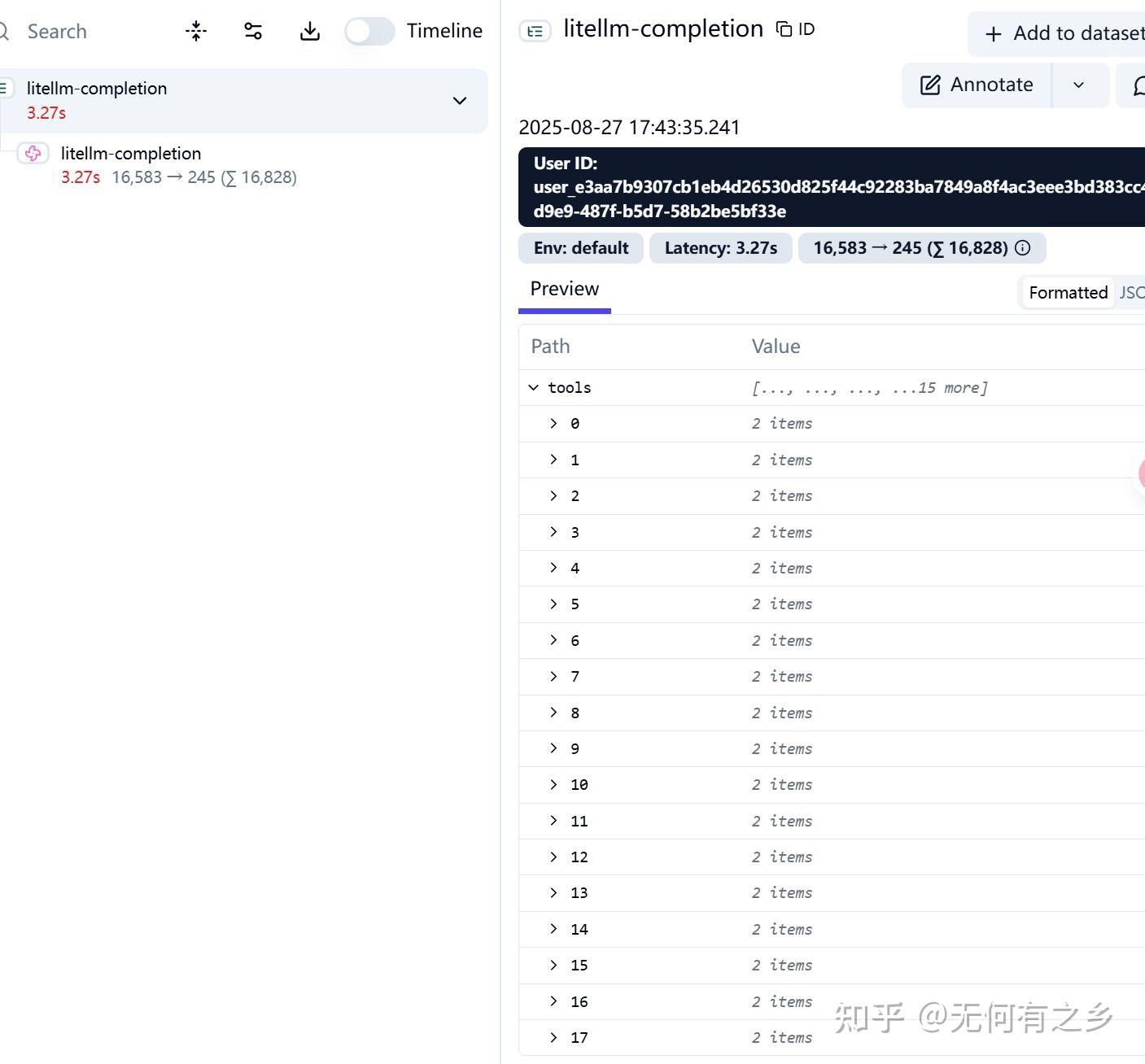Expand tool entry 7 in tools list

(554, 676)
